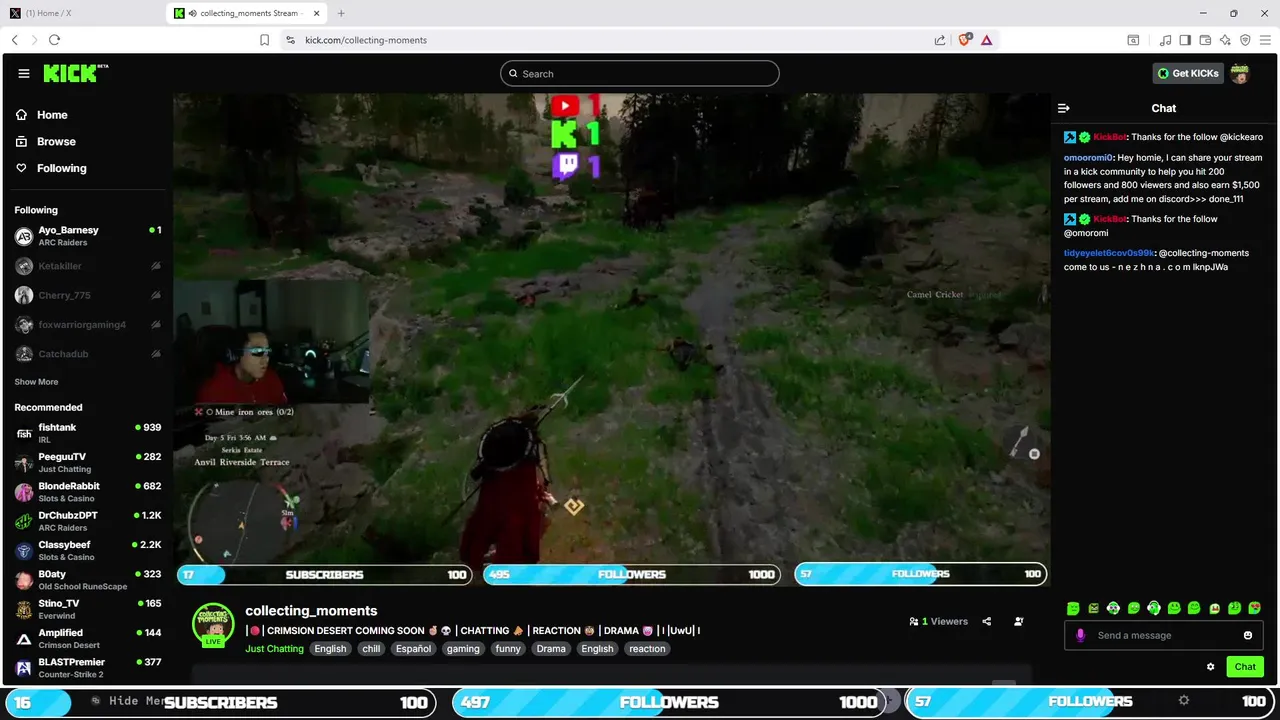The image size is (1280, 720).
Task: Insert the first green emote in chat row
Action: pyautogui.click(x=1073, y=608)
